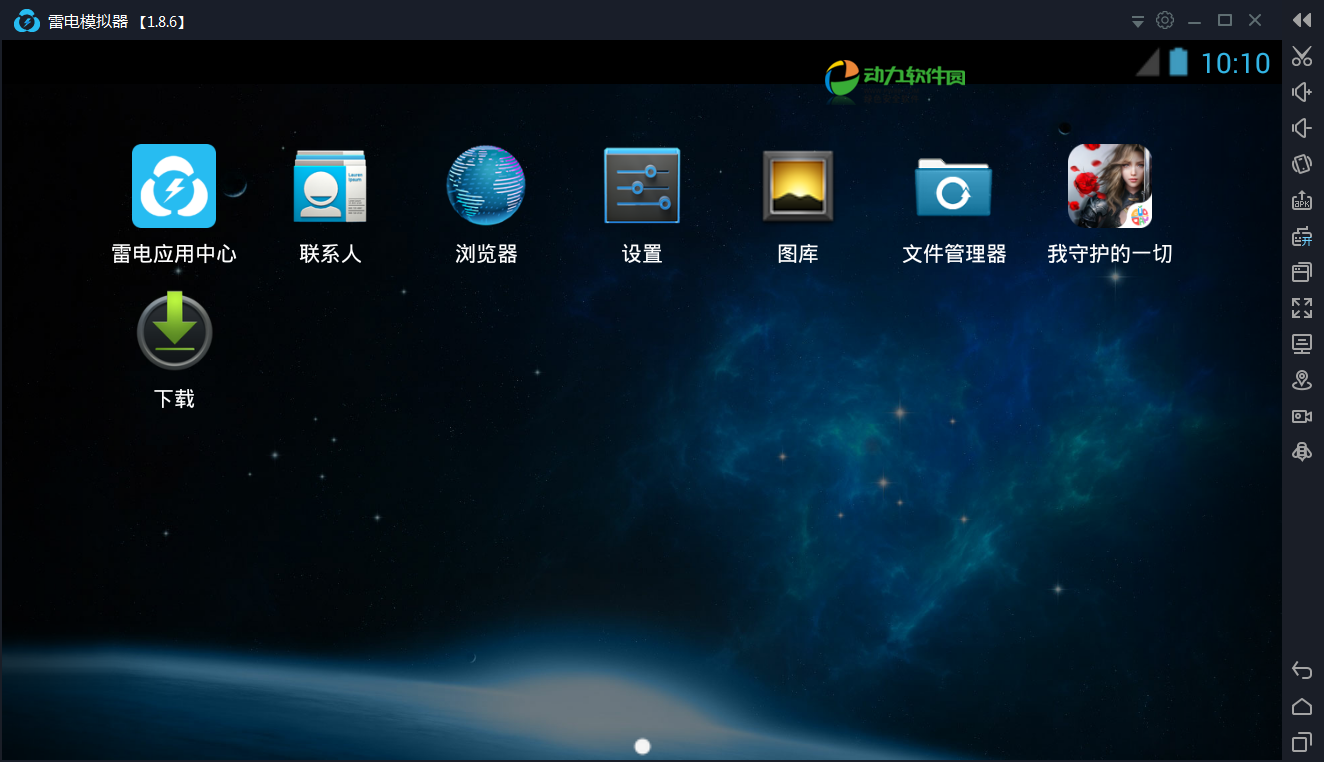Enter fullscreen mode from the sidebar
The height and width of the screenshot is (762, 1324).
(1301, 308)
